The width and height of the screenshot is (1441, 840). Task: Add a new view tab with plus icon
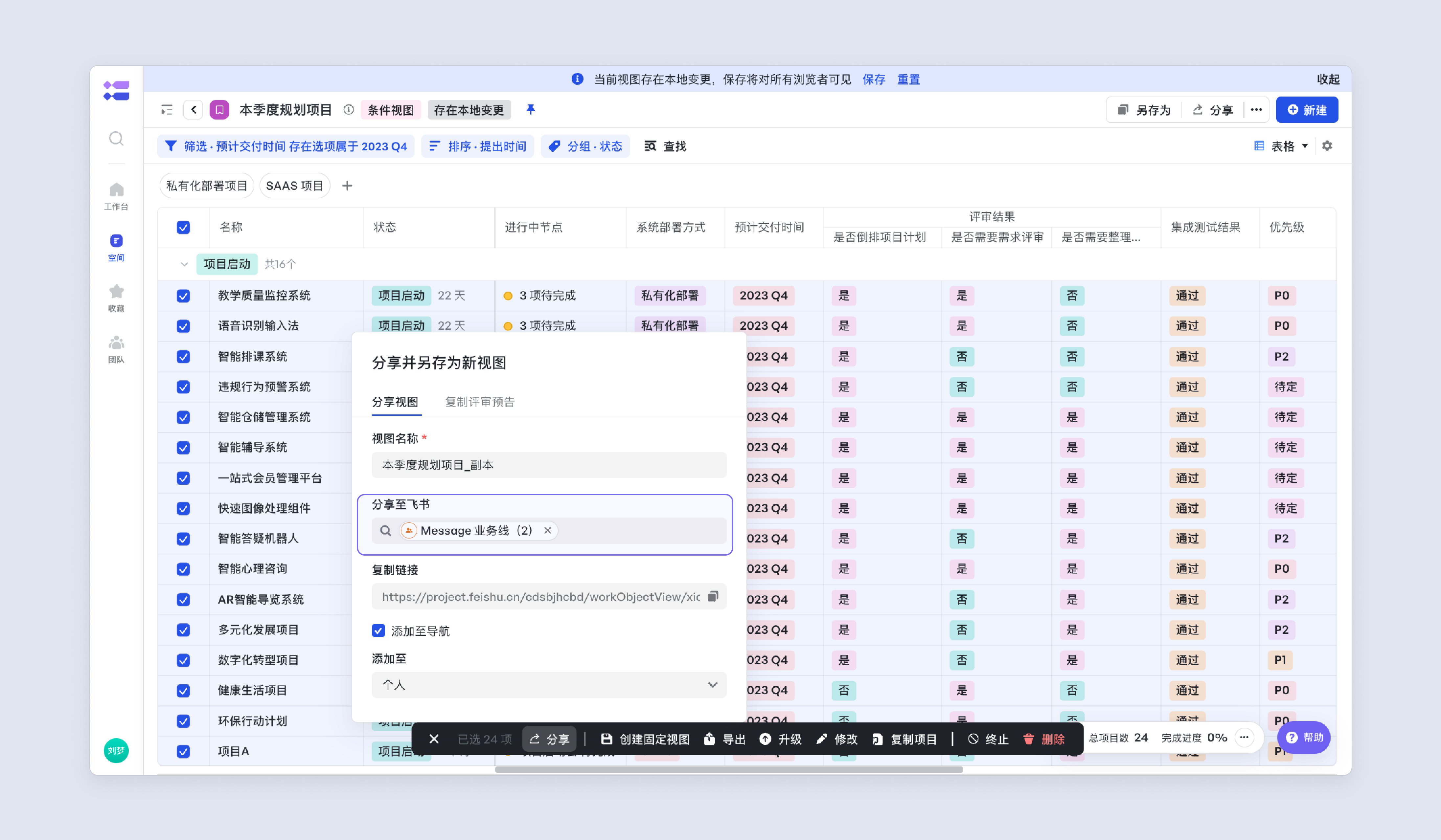(x=347, y=186)
